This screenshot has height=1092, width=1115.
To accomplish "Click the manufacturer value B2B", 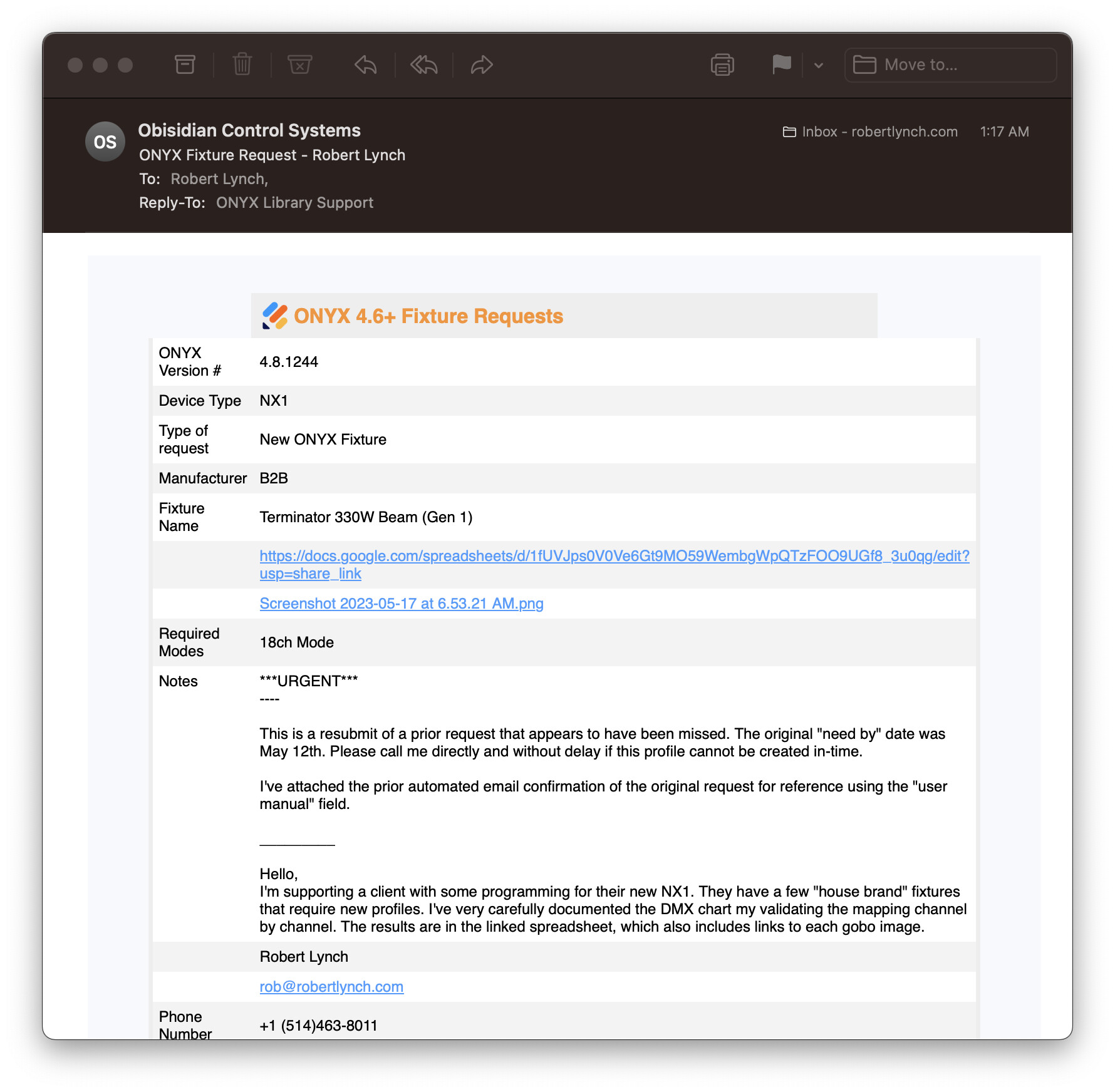I will point(274,478).
